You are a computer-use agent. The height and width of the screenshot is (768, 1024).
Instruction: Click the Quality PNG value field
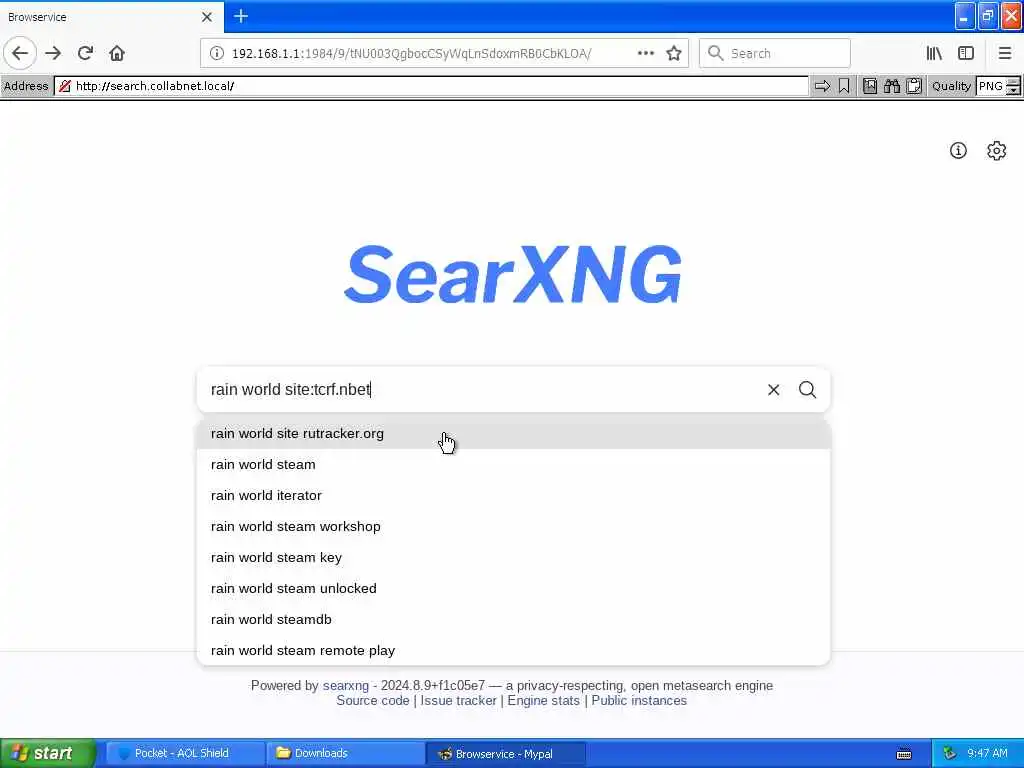pos(991,86)
